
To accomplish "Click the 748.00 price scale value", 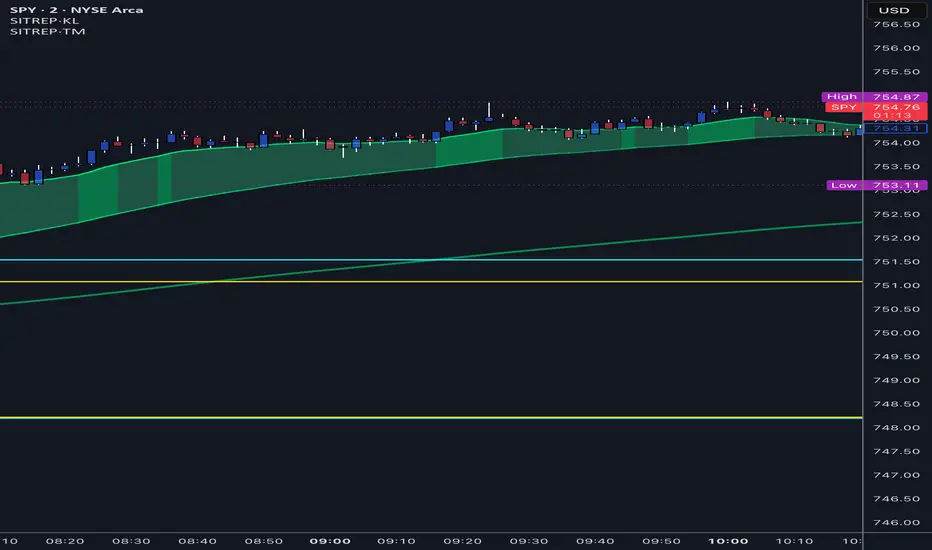I will tap(896, 428).
